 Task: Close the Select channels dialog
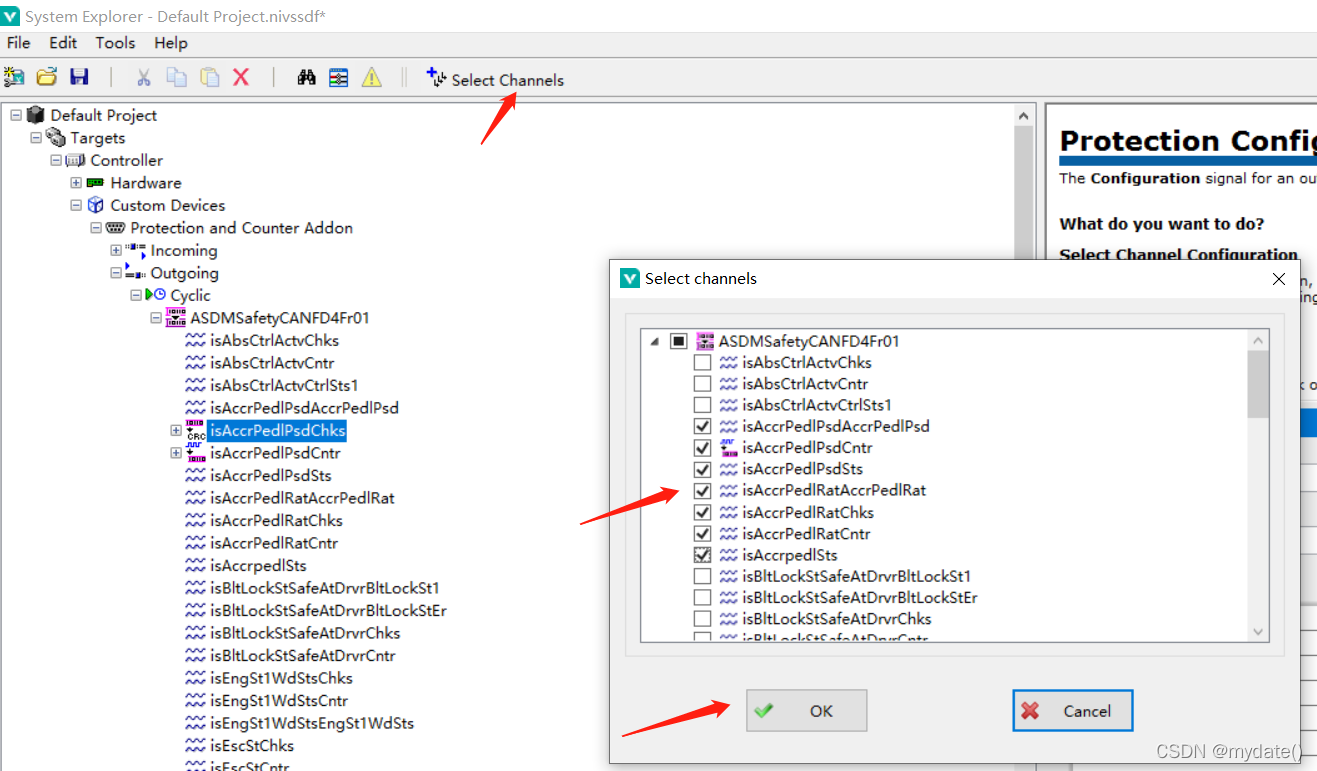[1278, 279]
